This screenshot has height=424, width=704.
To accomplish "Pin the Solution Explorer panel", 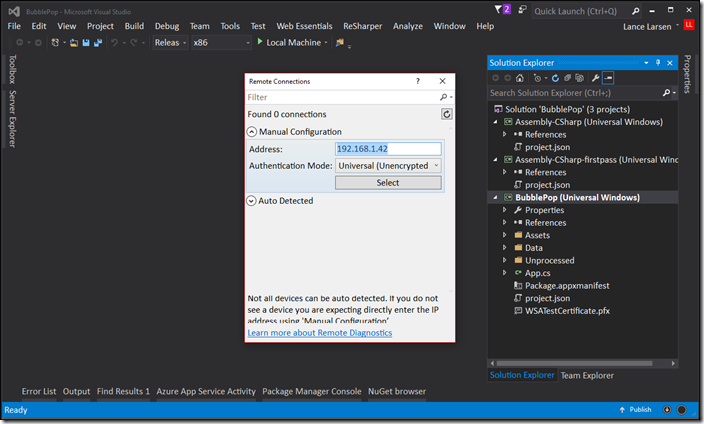I will pyautogui.click(x=658, y=63).
